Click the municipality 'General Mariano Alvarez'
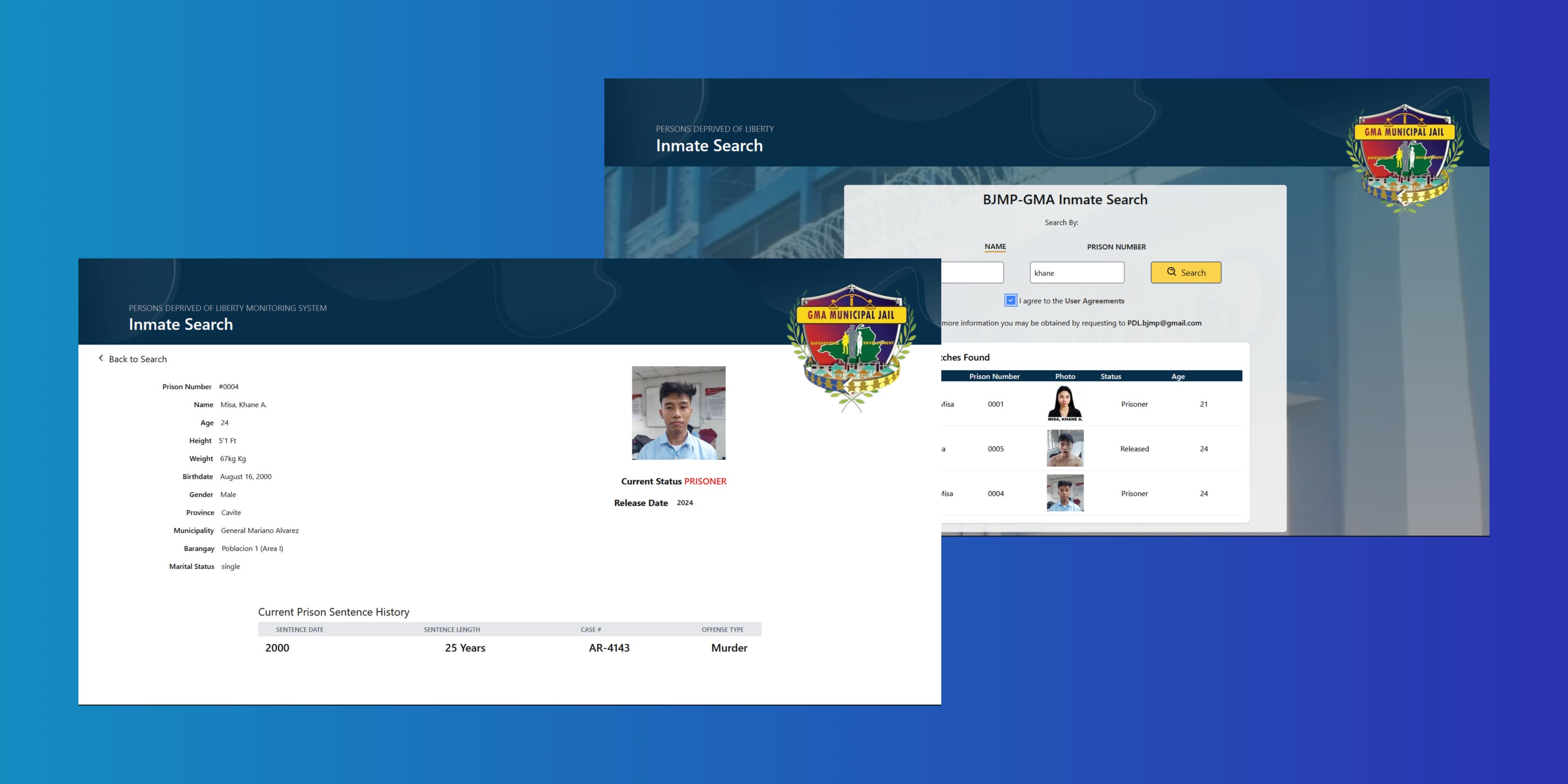Image resolution: width=1568 pixels, height=784 pixels. (260, 531)
